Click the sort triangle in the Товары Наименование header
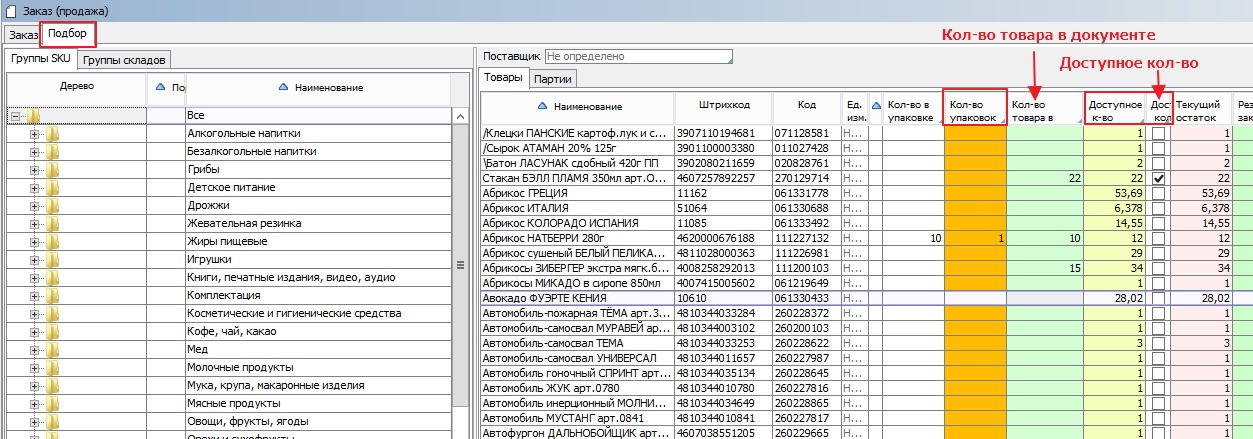Image resolution: width=1253 pixels, height=439 pixels. [x=542, y=106]
